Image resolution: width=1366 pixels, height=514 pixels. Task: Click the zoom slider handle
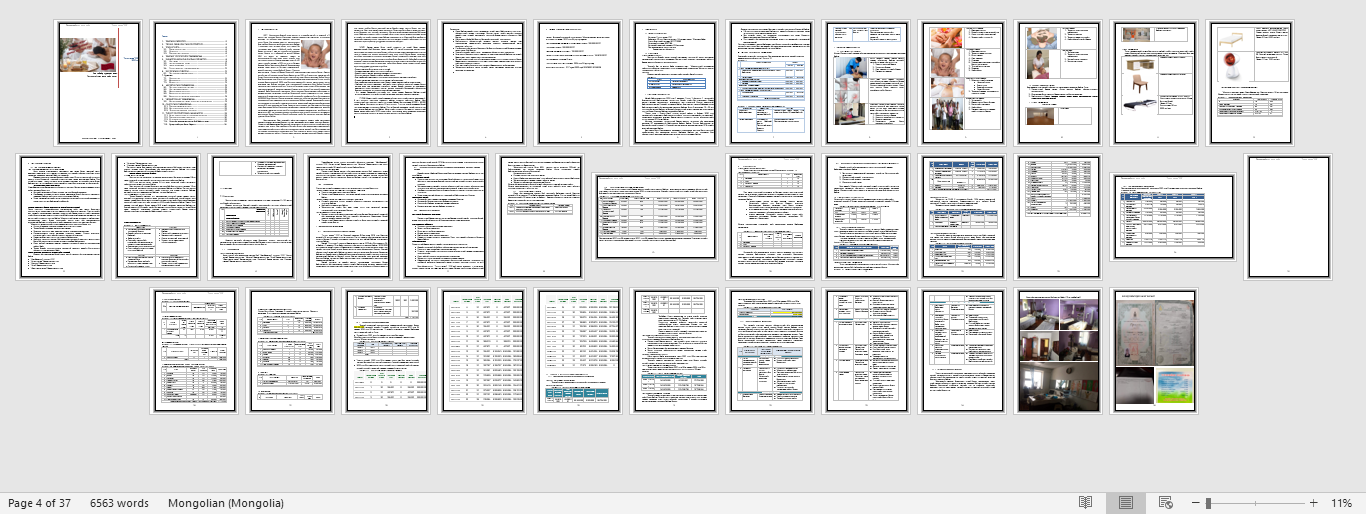click(1209, 503)
